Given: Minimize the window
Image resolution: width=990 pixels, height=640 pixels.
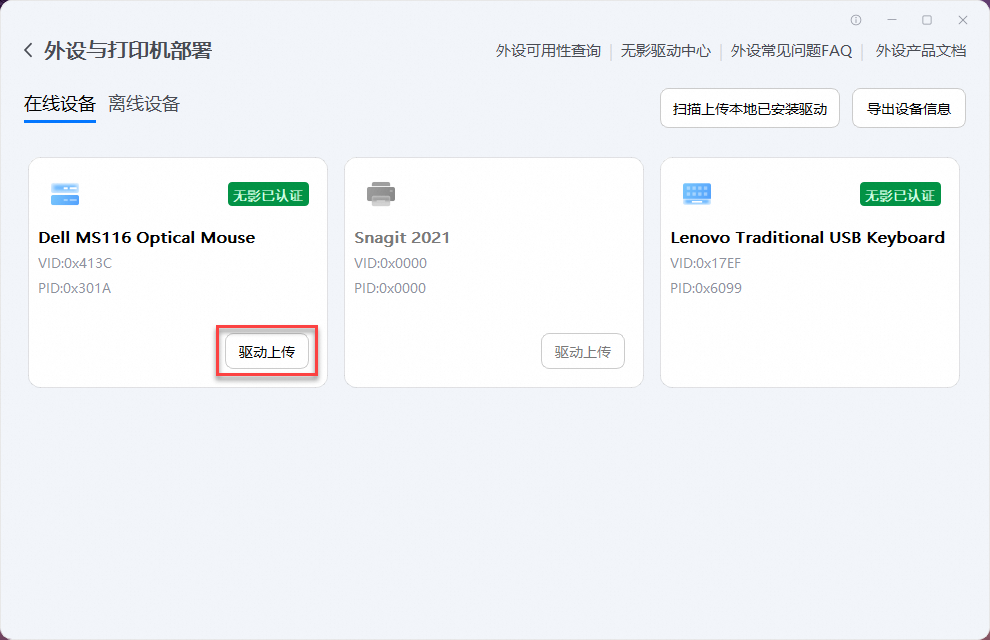Looking at the screenshot, I should tap(892, 20).
